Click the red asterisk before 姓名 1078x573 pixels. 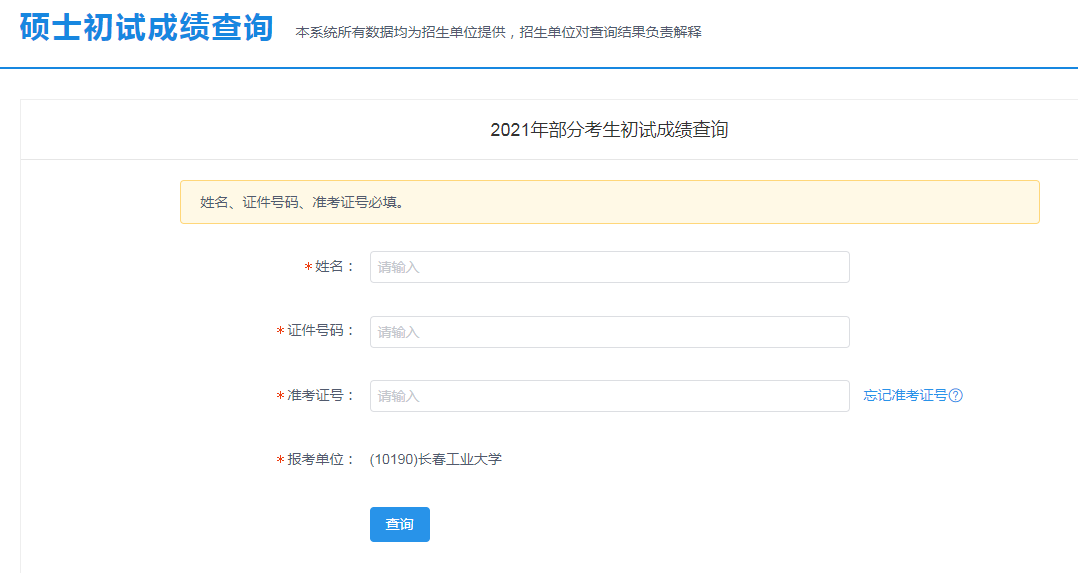click(308, 267)
